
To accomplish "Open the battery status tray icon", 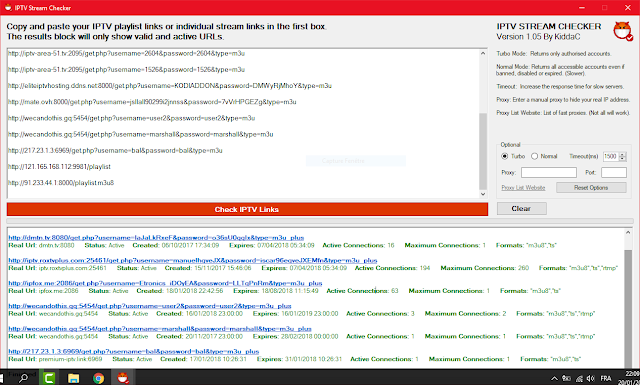I will tap(566, 378).
